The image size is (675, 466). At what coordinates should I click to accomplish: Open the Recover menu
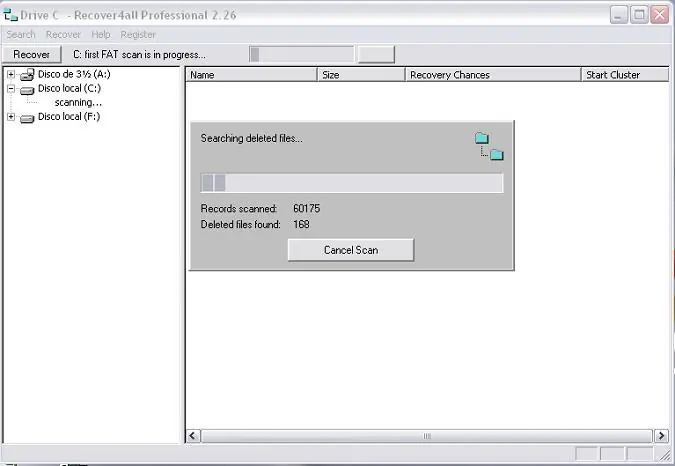point(63,34)
